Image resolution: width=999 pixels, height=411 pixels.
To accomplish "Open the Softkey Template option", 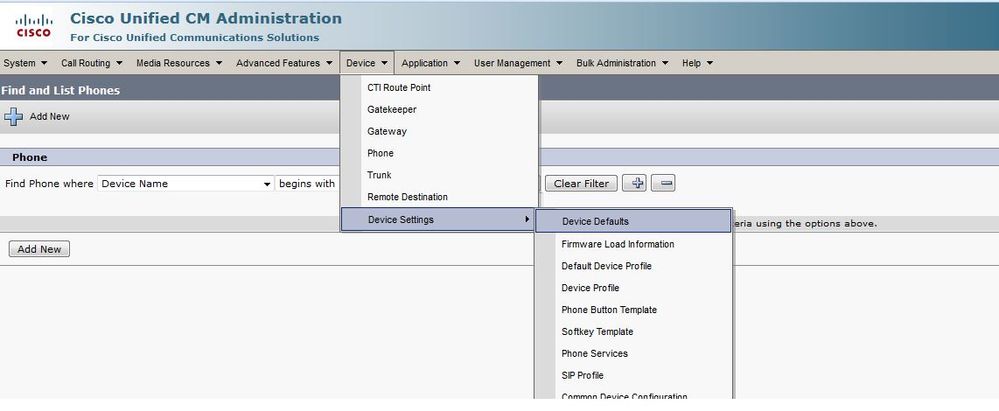I will pos(597,332).
